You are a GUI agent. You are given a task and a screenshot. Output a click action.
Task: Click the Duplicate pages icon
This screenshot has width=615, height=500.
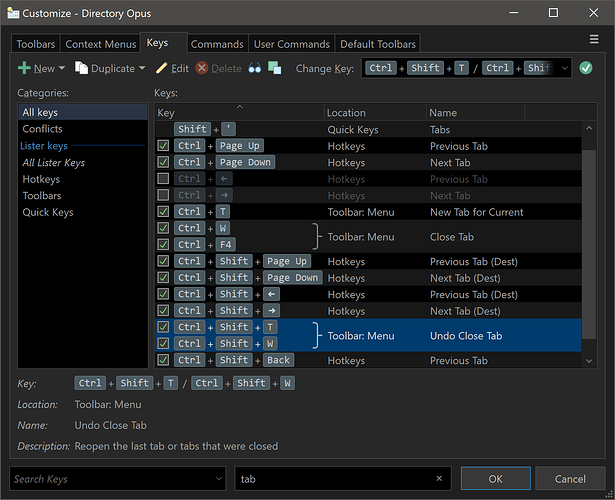[81, 68]
